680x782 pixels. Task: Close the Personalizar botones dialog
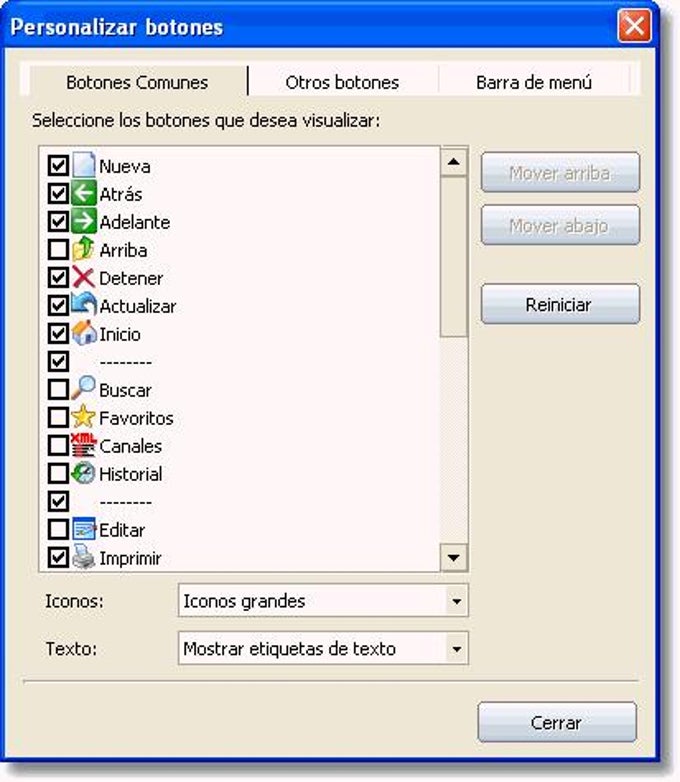point(634,25)
